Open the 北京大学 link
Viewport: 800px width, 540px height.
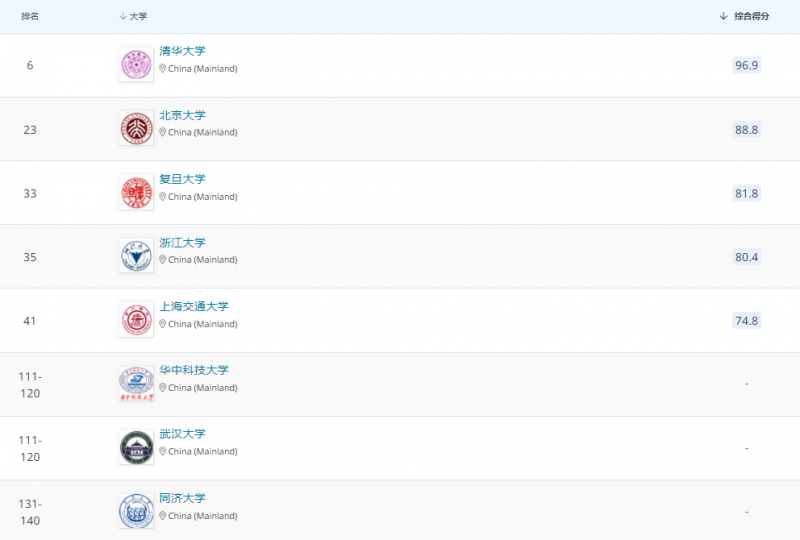(182, 115)
